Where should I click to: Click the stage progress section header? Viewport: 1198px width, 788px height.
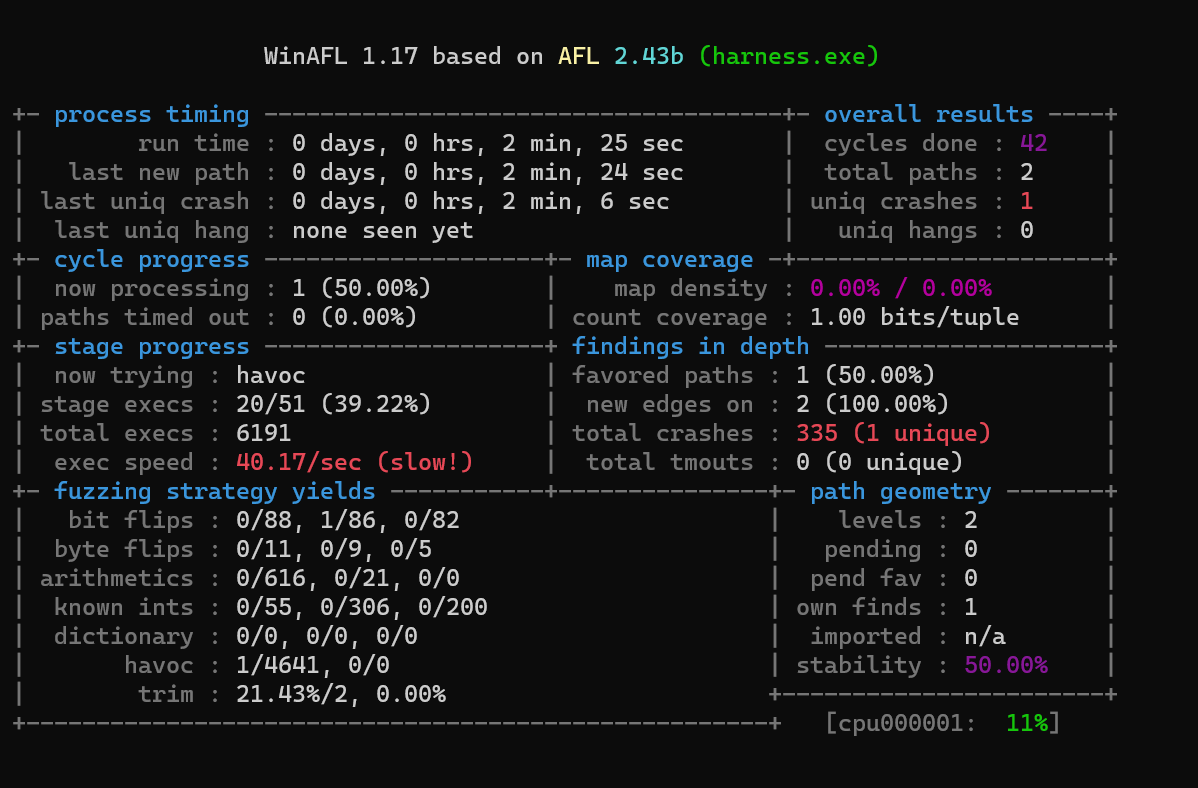point(151,347)
